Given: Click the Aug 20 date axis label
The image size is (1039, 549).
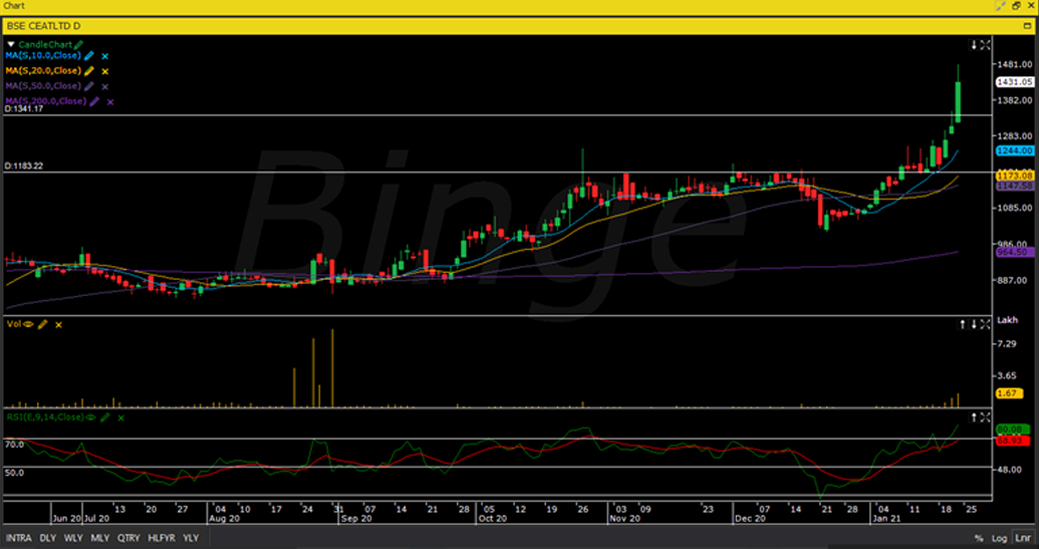Looking at the screenshot, I should [224, 519].
